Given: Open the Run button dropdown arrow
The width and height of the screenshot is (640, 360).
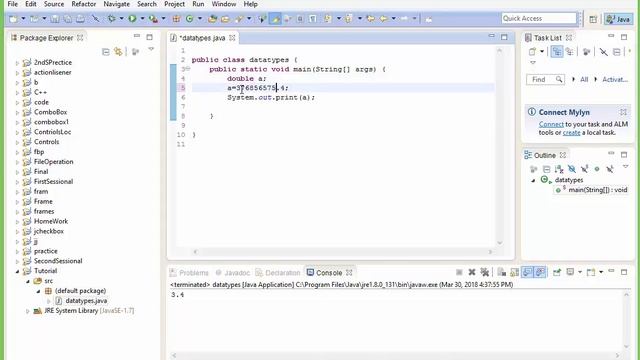Looking at the screenshot, I should [142, 19].
